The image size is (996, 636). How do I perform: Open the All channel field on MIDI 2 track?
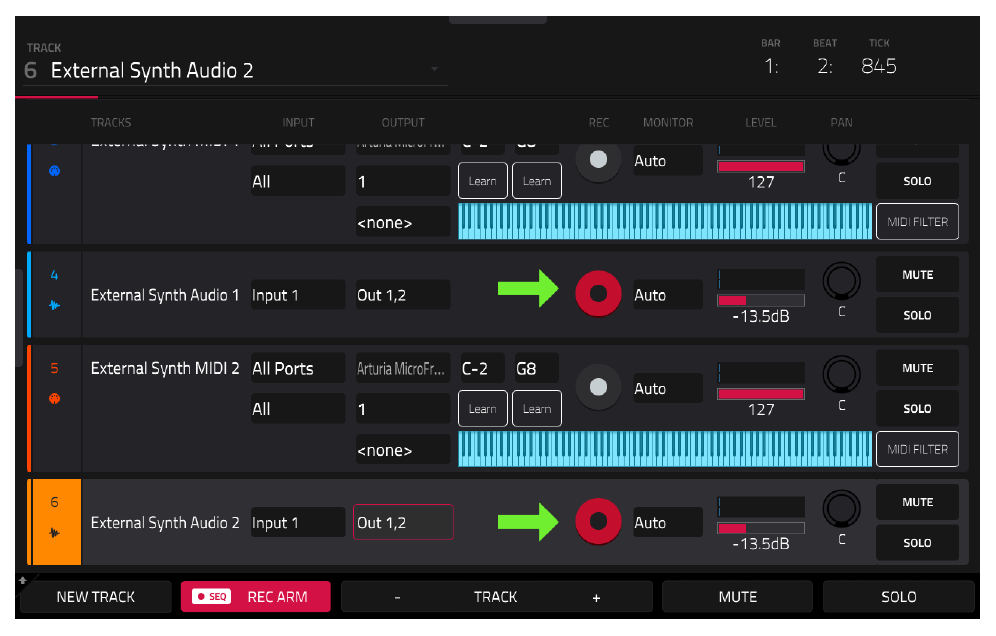point(298,409)
